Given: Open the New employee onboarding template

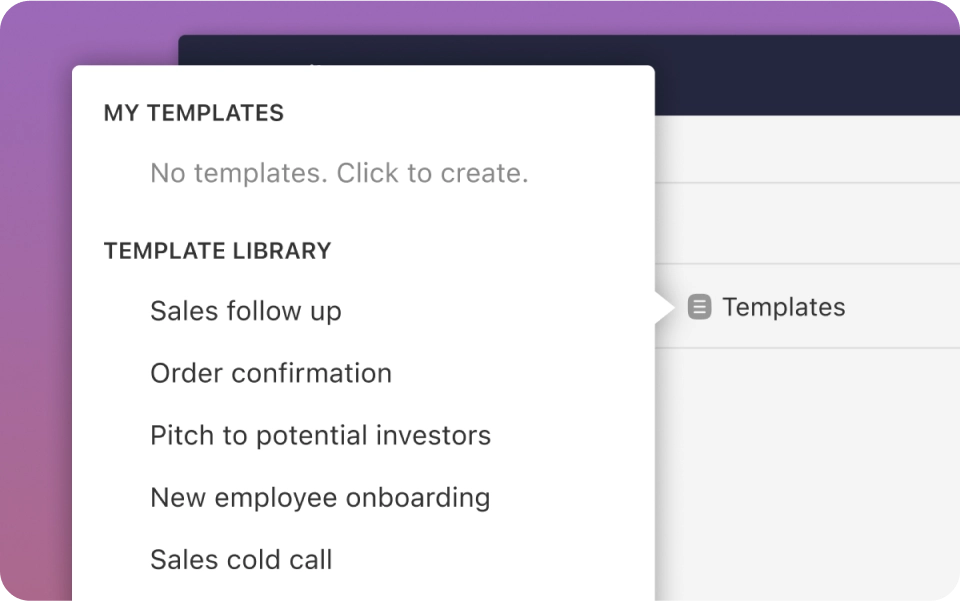Looking at the screenshot, I should pyautogui.click(x=320, y=497).
